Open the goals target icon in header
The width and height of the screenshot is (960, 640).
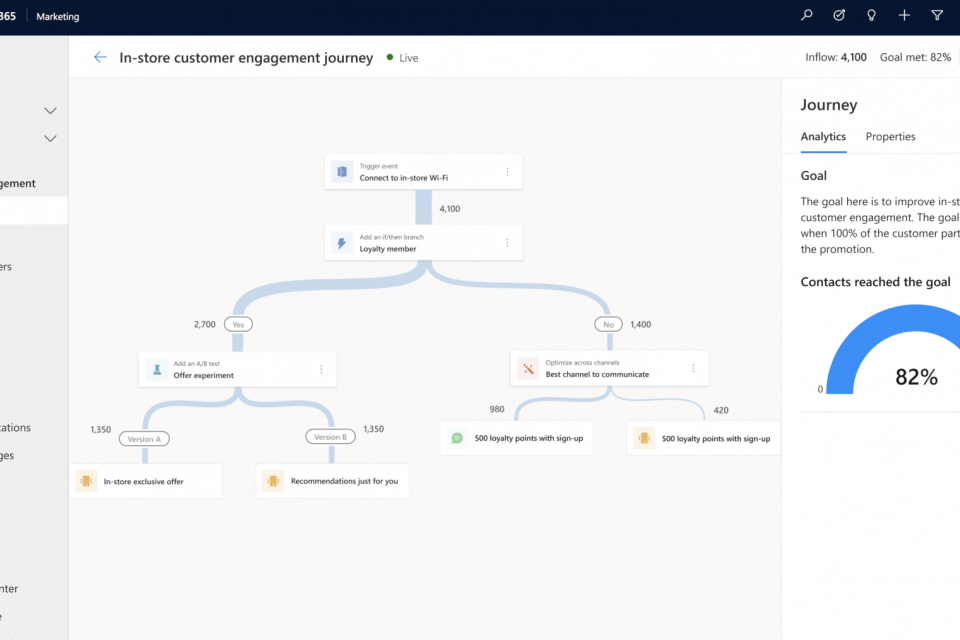pyautogui.click(x=839, y=16)
